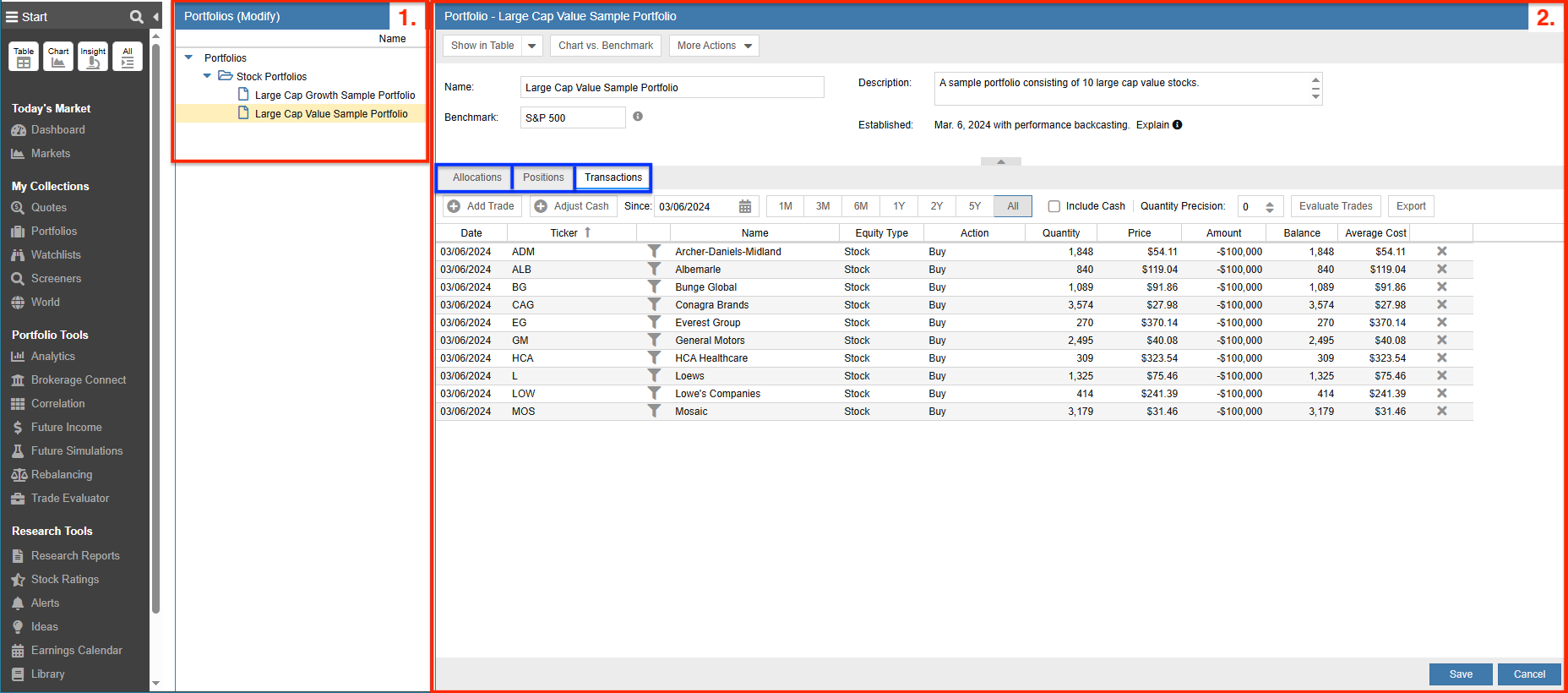Click the Chart view icon
Screen dimensions: 1568x693
[x=58, y=57]
